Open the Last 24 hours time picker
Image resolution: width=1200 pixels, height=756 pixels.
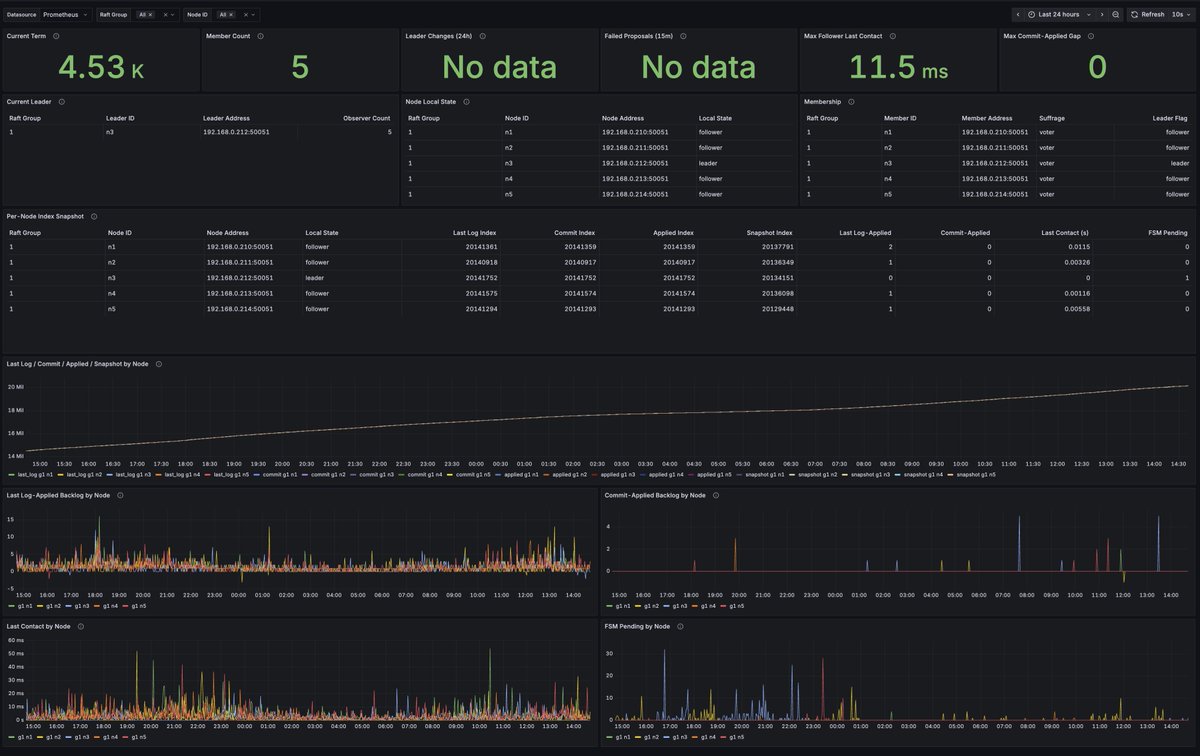(x=1059, y=15)
